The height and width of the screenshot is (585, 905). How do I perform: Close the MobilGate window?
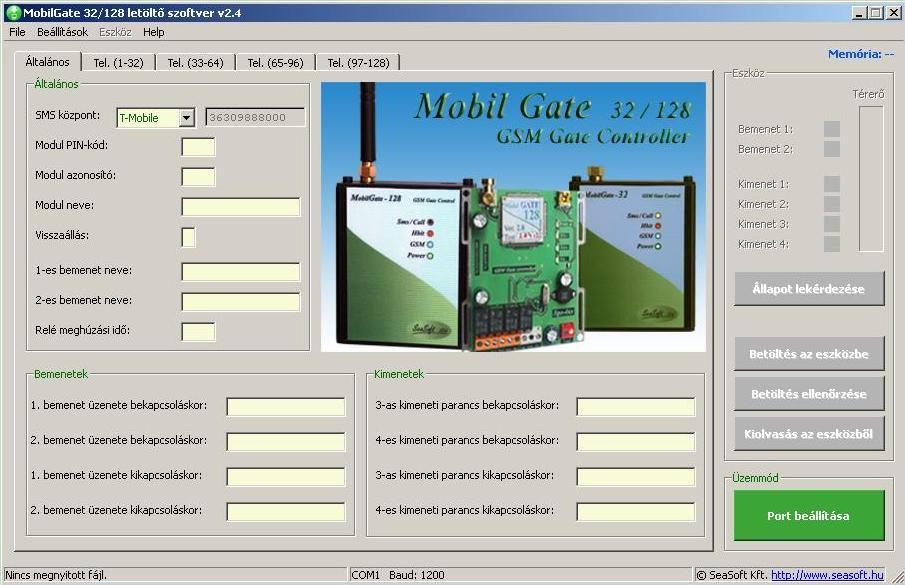pos(893,13)
